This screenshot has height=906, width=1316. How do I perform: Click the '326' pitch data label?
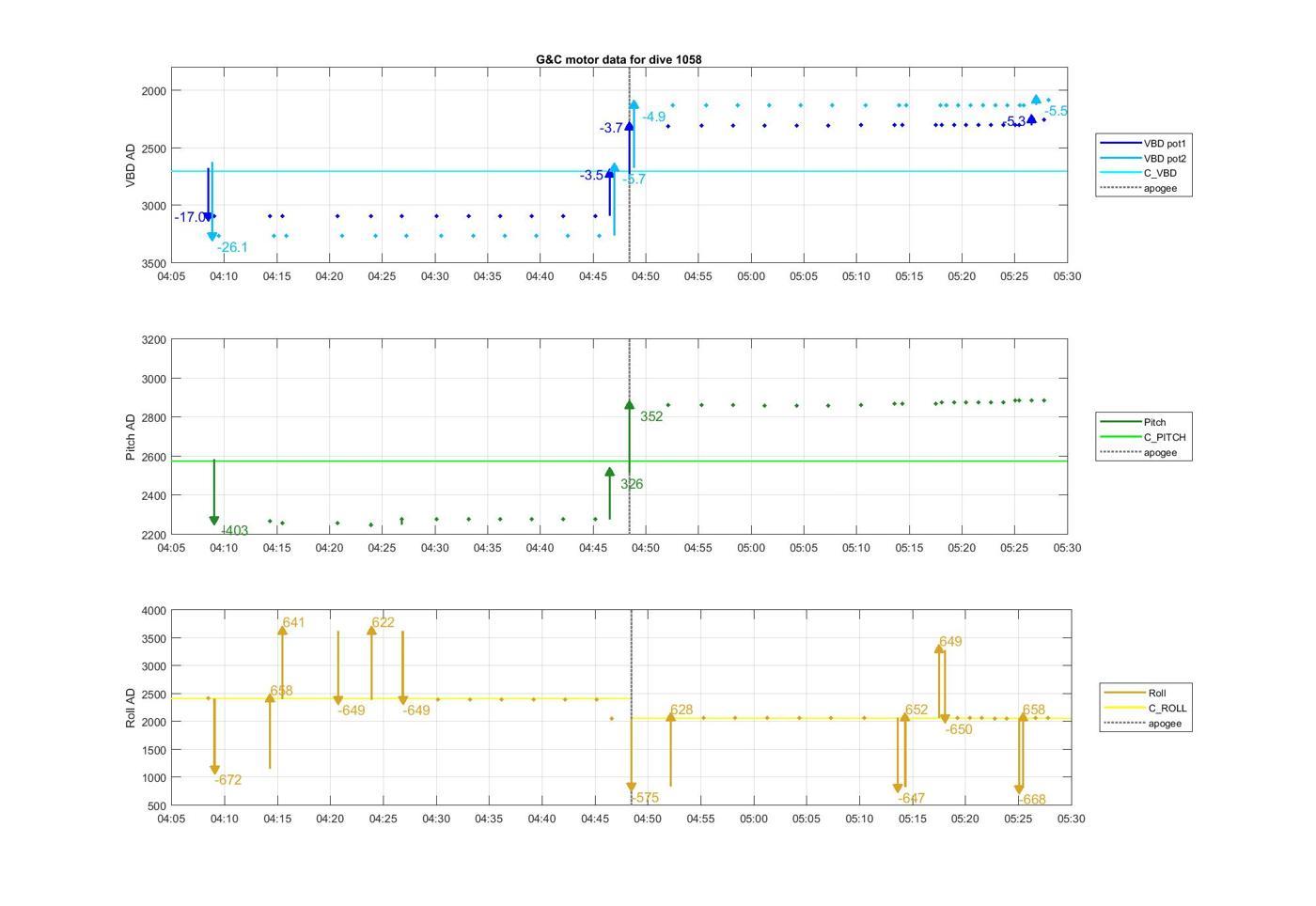pyautogui.click(x=632, y=484)
